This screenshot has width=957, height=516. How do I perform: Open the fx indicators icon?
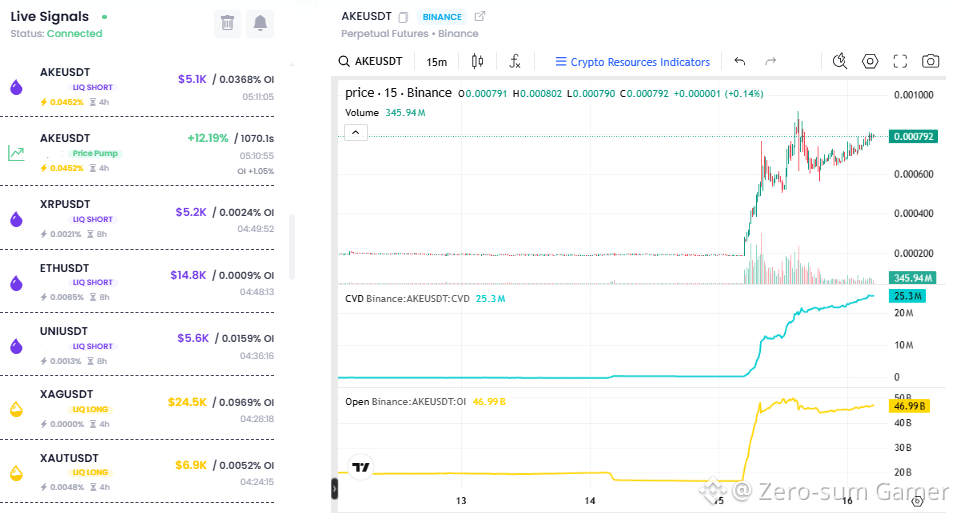[x=515, y=61]
